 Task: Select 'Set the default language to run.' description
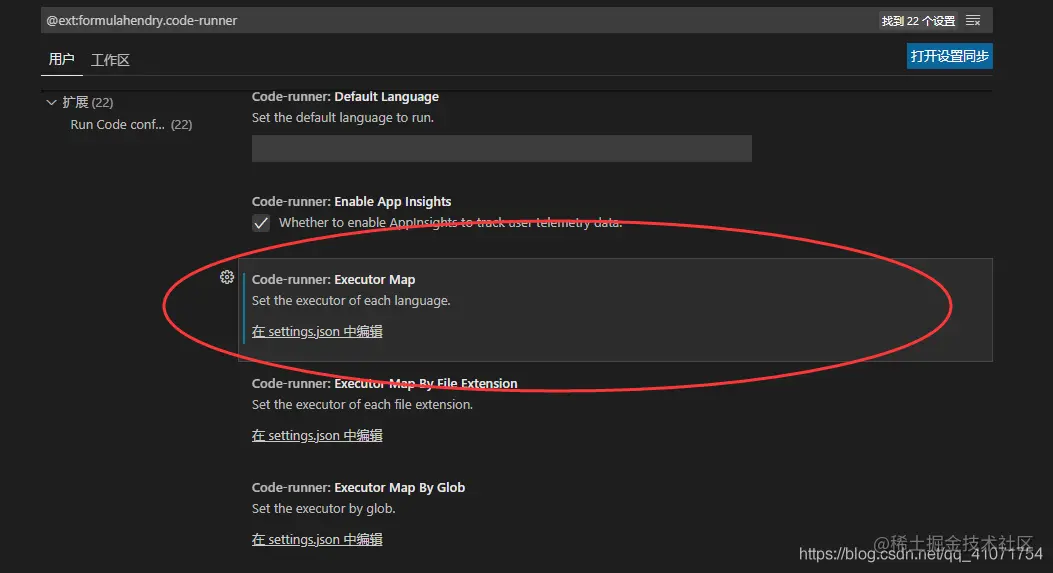(342, 118)
